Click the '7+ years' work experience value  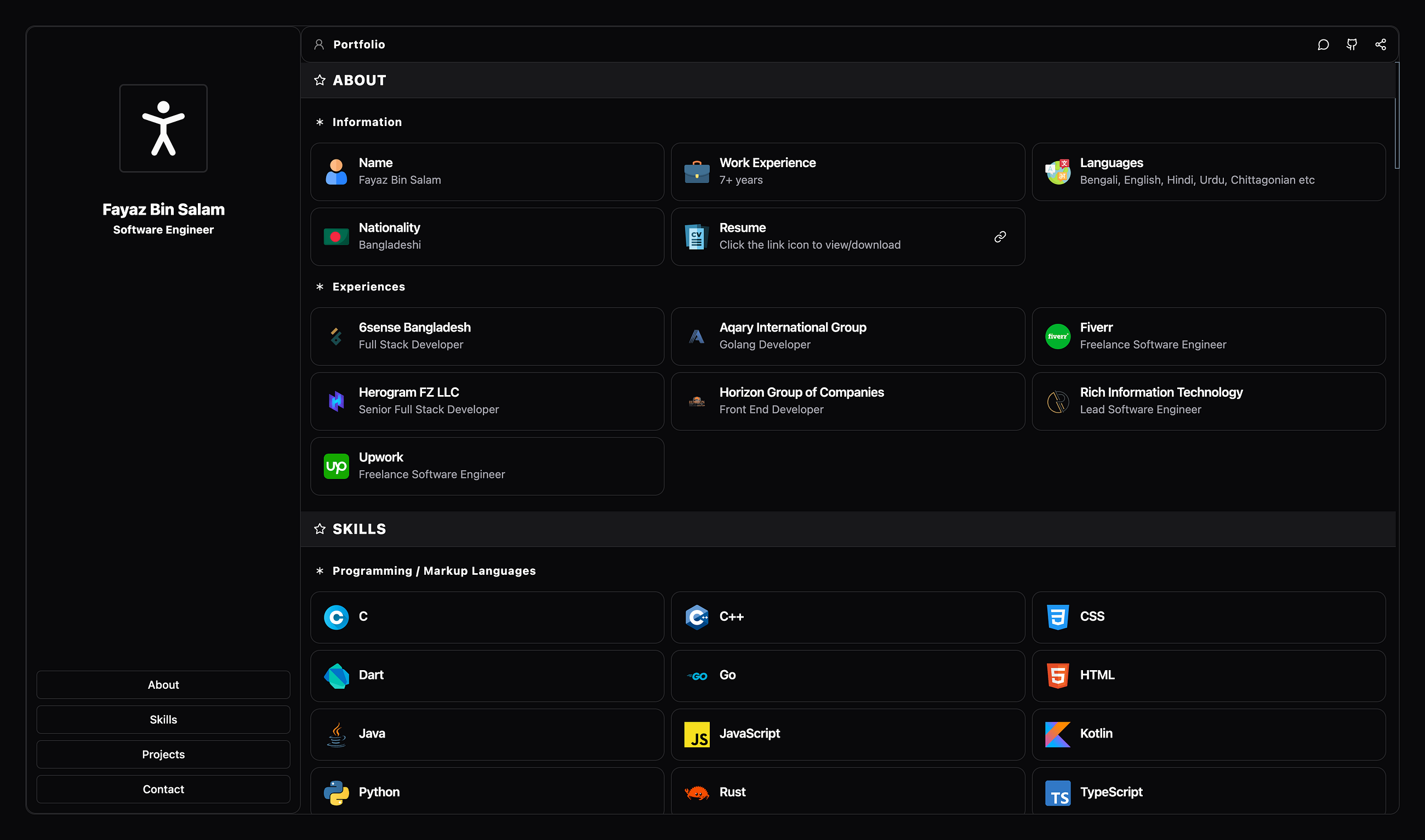pyautogui.click(x=740, y=180)
